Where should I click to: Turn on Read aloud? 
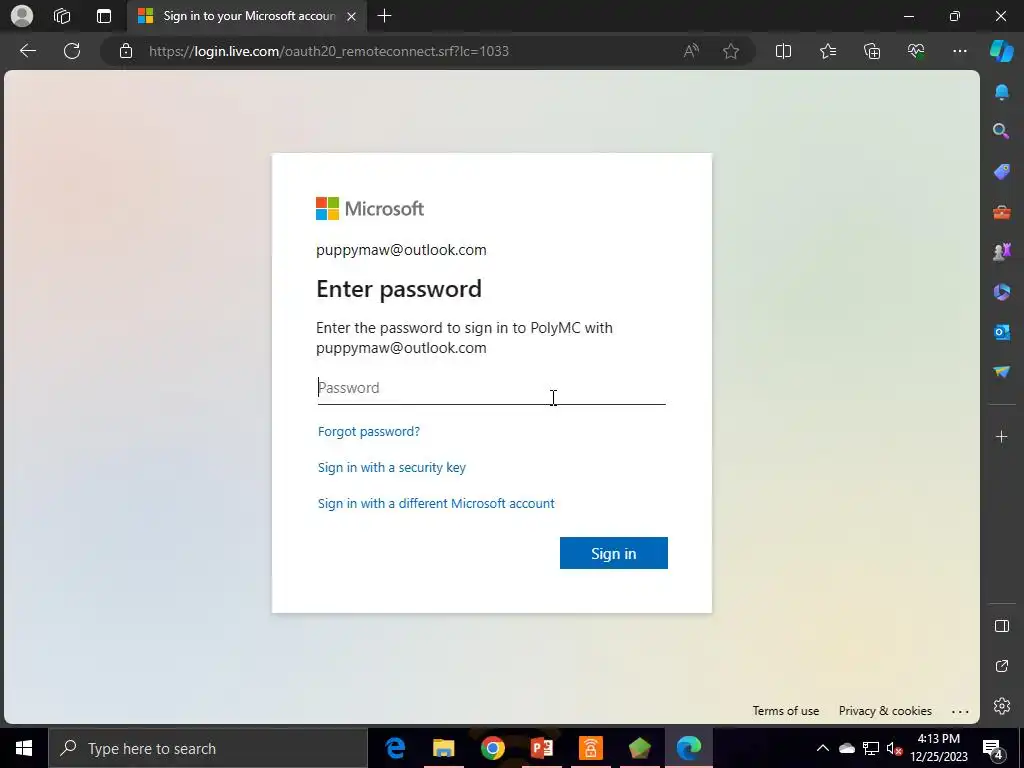point(691,51)
